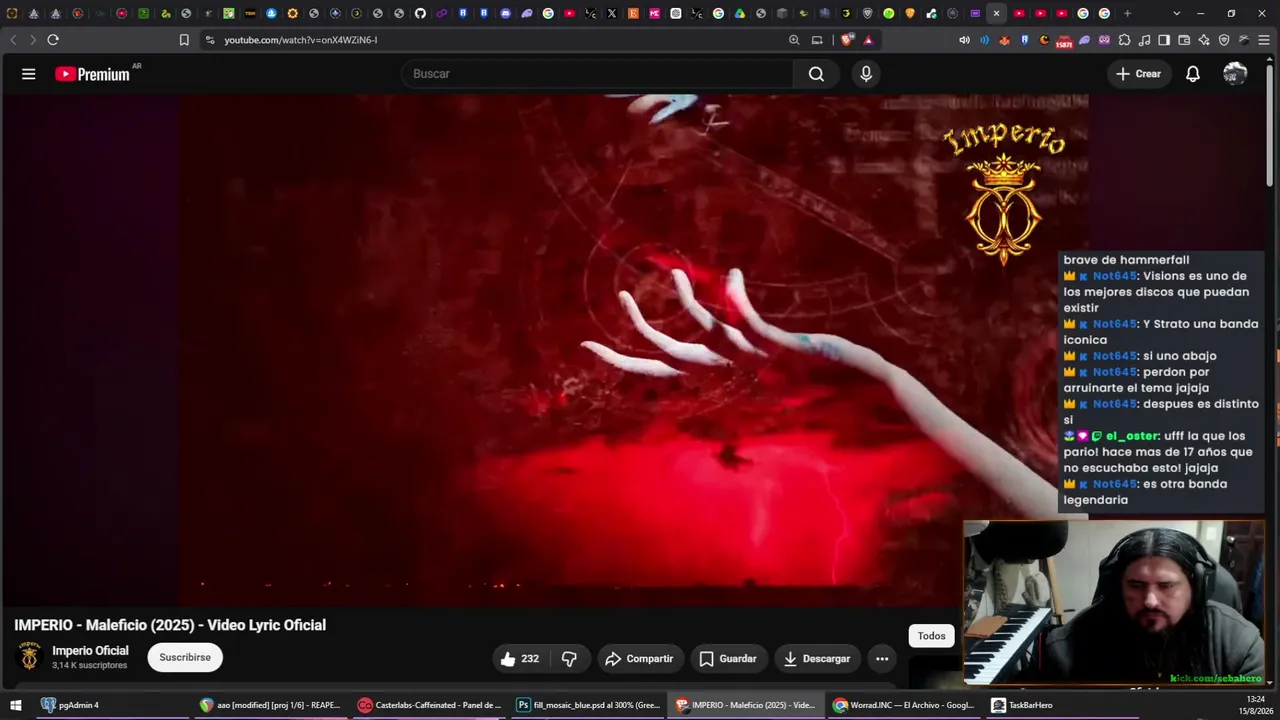Open the Brave Wallet icon
The image size is (1280, 720).
click(1184, 40)
